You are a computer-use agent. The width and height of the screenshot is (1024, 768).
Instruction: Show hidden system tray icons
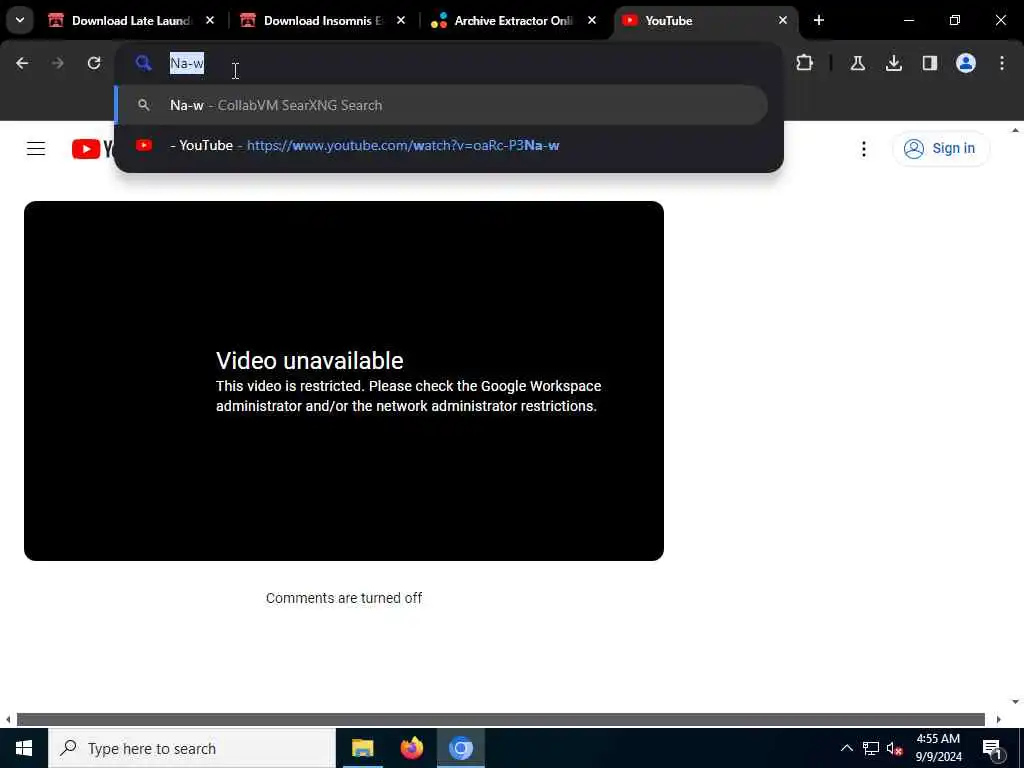point(846,748)
